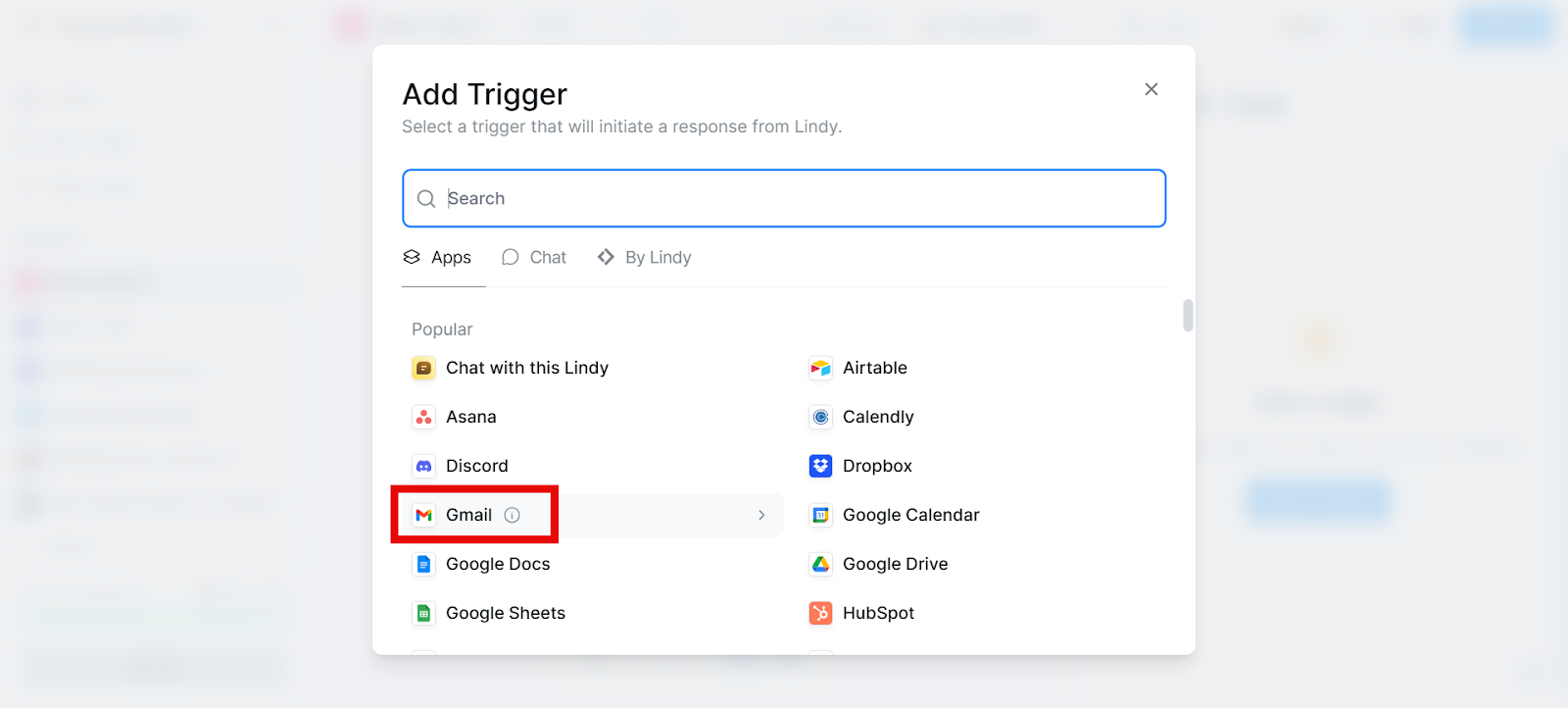Select the Calendly label
The image size is (1568, 708).
(x=878, y=417)
